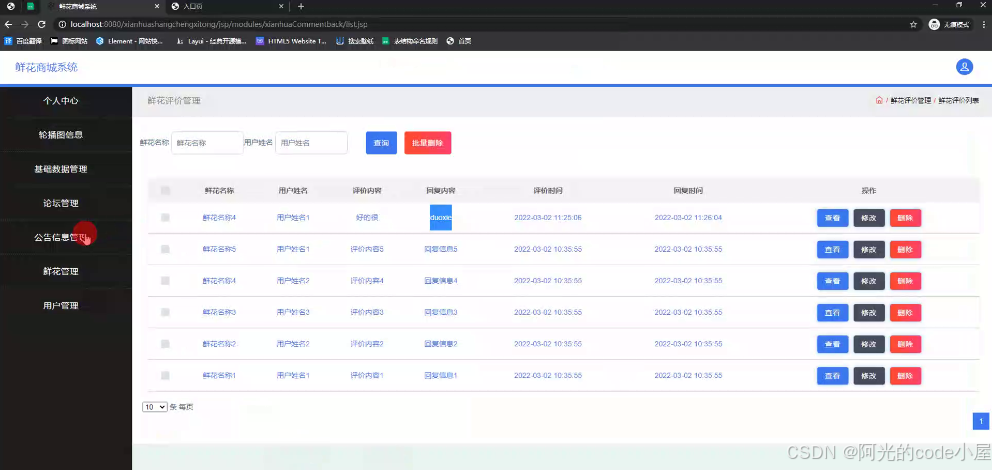
Task: Click the browser back arrow
Action: 8,24
